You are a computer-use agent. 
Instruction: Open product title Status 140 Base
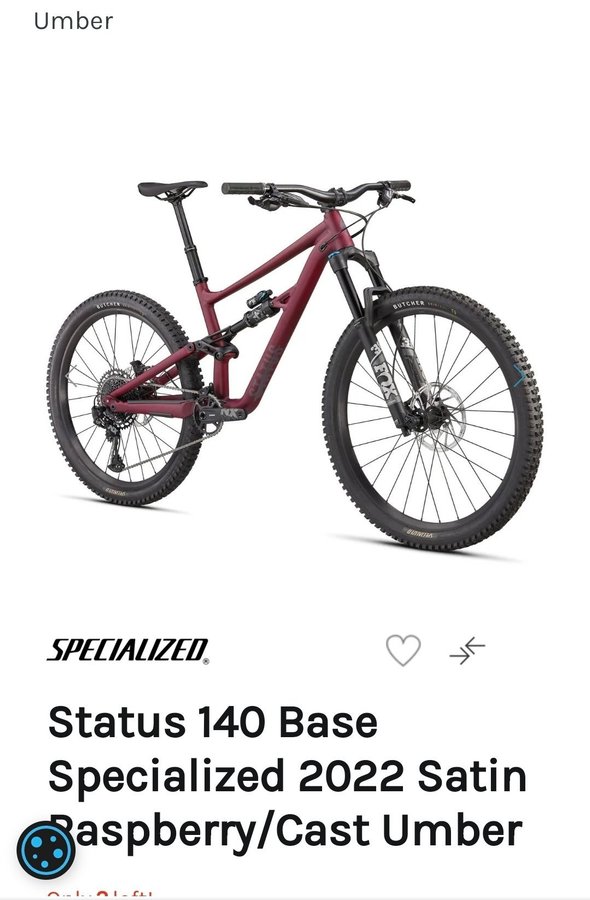click(x=213, y=722)
